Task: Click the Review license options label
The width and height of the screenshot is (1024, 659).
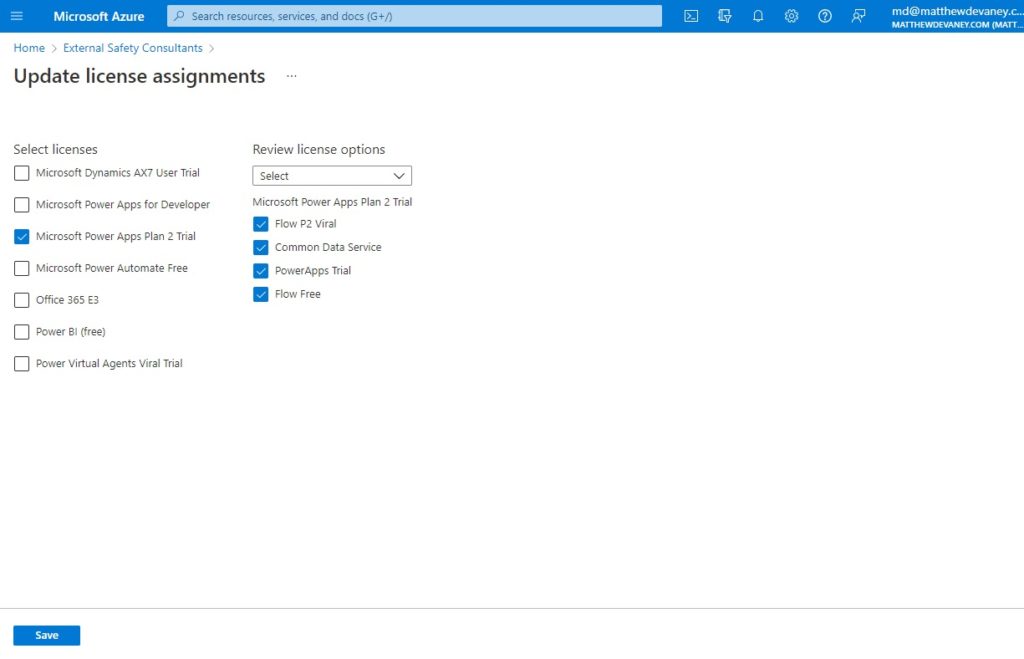Action: tap(319, 150)
